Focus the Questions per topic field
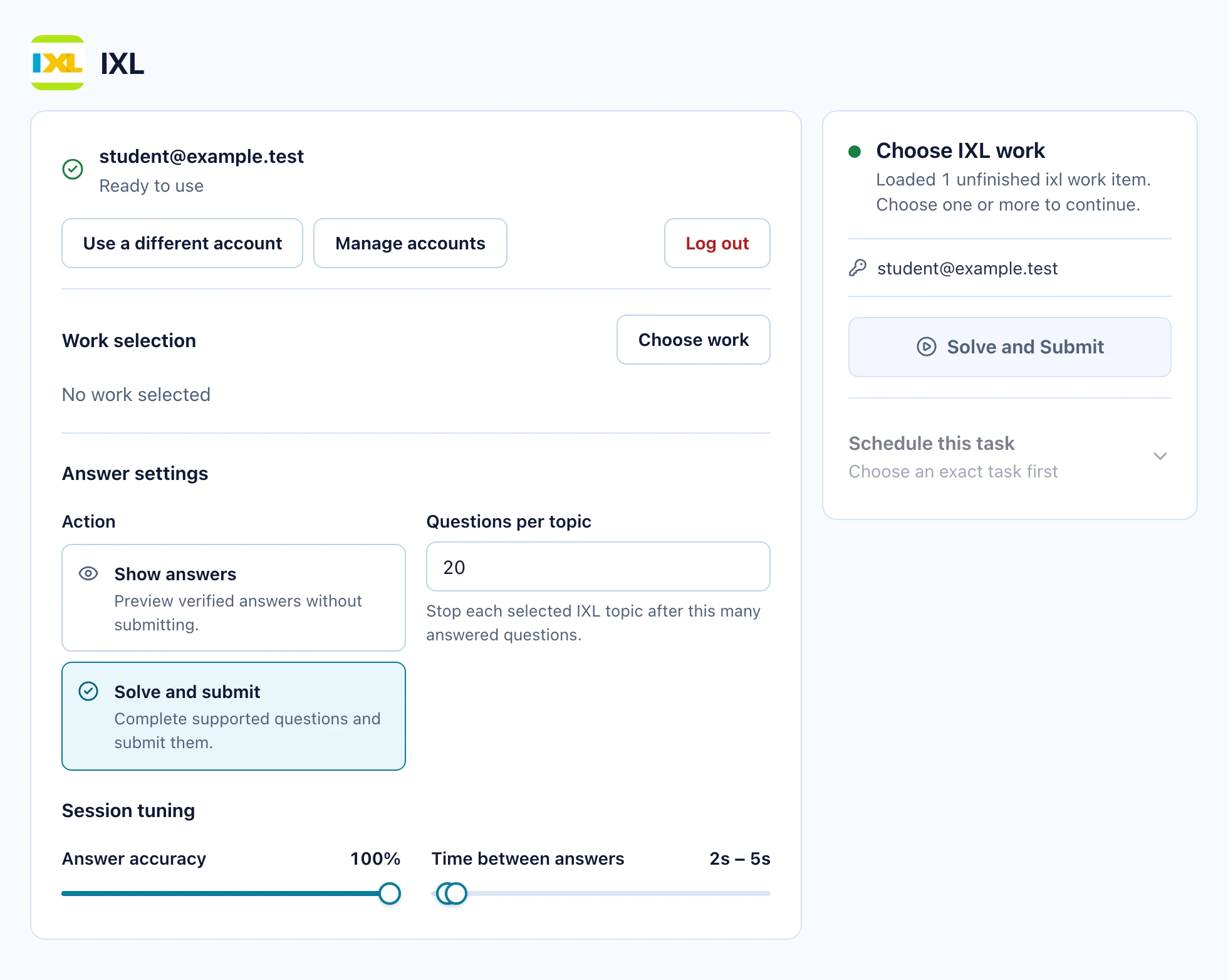 pos(598,566)
